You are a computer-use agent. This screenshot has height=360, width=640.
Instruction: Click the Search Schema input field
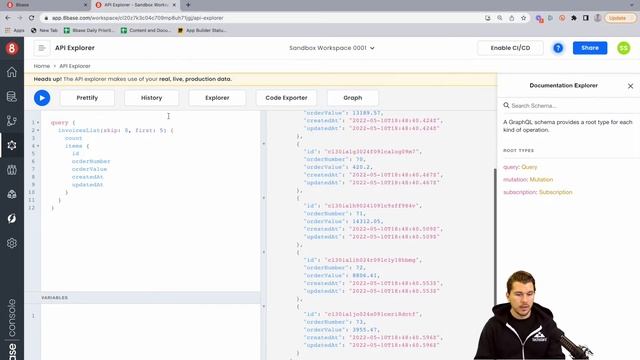click(569, 106)
